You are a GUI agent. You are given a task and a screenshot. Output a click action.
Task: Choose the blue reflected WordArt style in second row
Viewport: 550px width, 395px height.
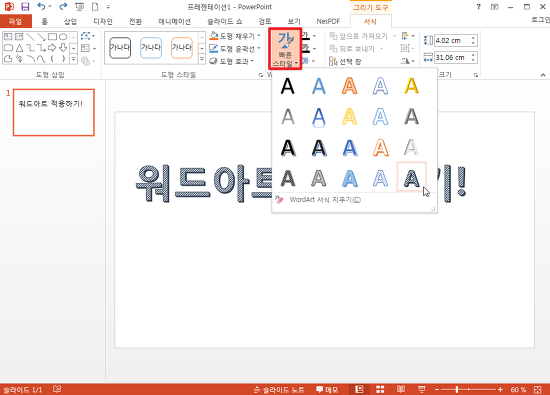(x=318, y=117)
